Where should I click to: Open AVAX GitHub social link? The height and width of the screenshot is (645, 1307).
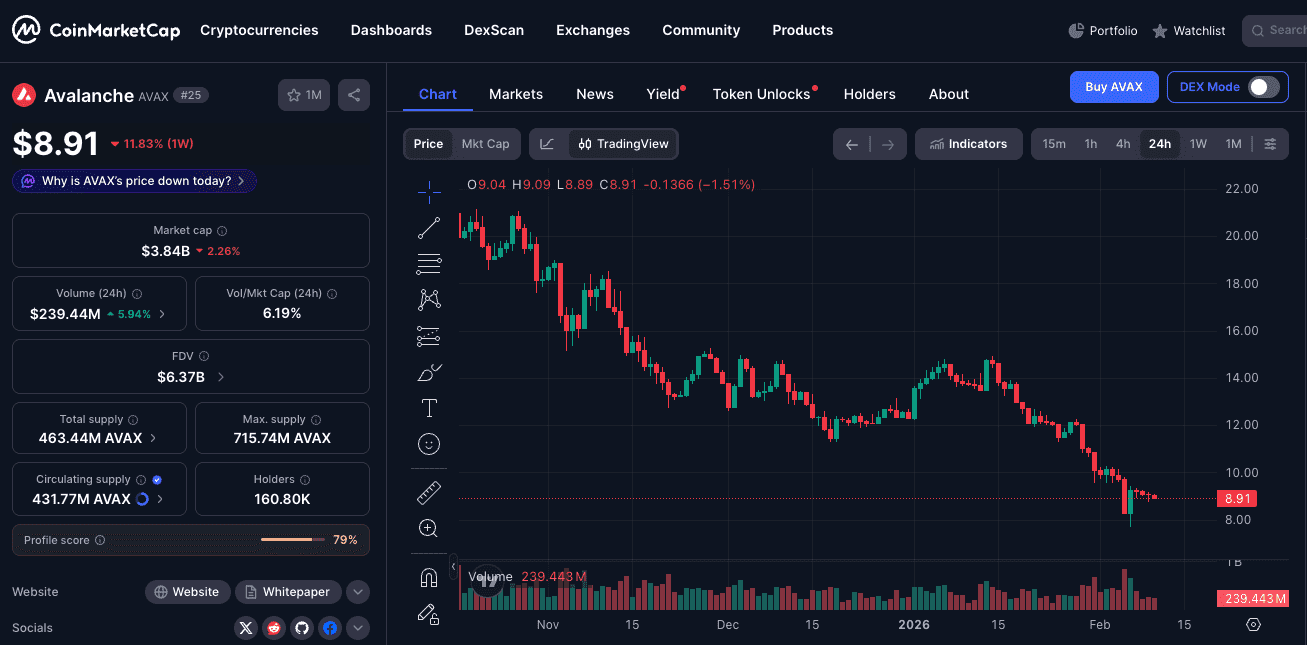302,628
